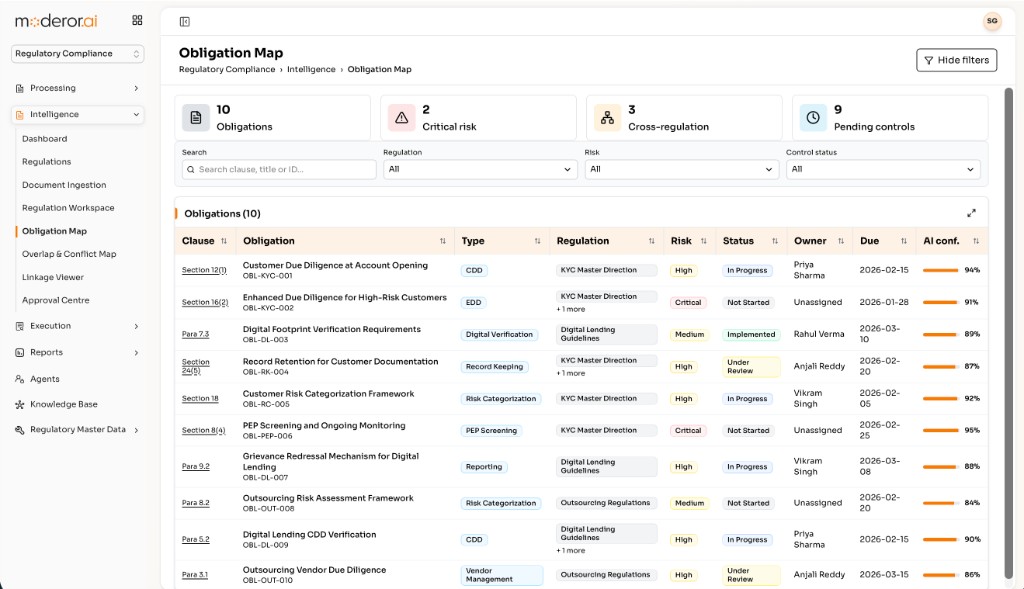1024x589 pixels.
Task: Open Regulation Workspace in sidebar
Action: click(68, 208)
